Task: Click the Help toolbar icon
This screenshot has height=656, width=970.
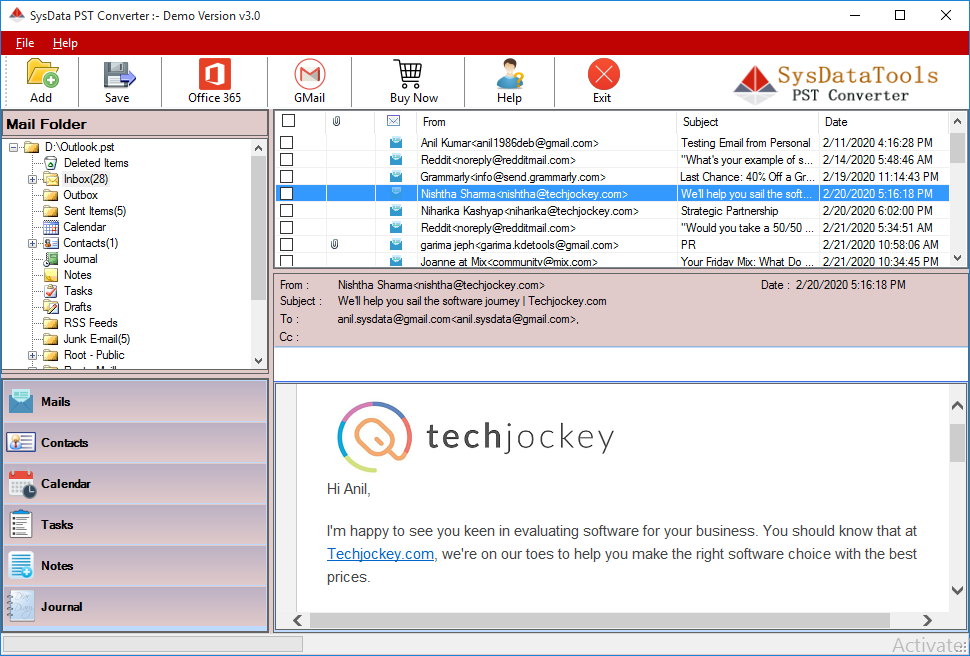Action: [509, 80]
